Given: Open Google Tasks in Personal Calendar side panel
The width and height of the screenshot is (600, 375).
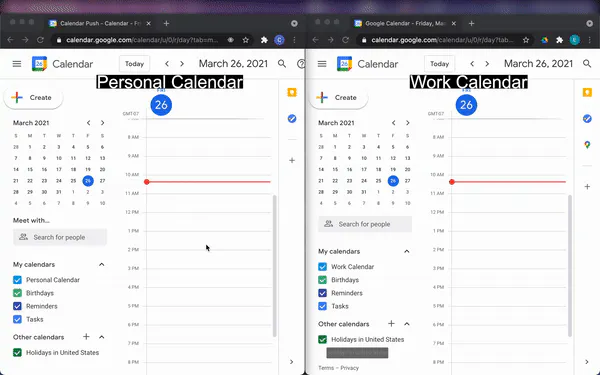Looking at the screenshot, I should click(292, 119).
